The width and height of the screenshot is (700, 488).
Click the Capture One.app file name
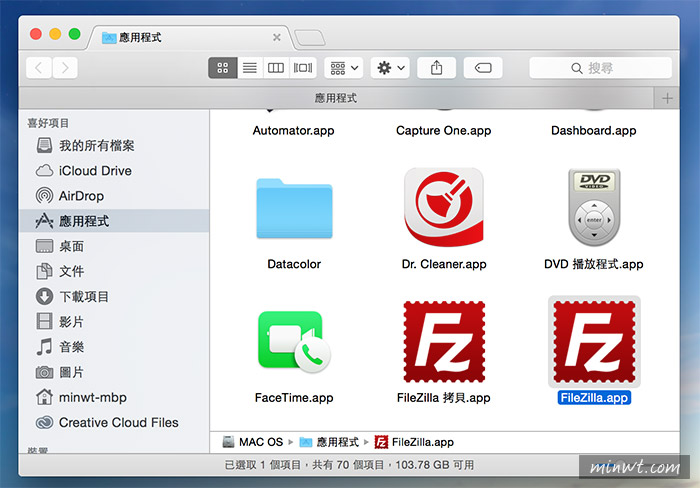[x=444, y=130]
